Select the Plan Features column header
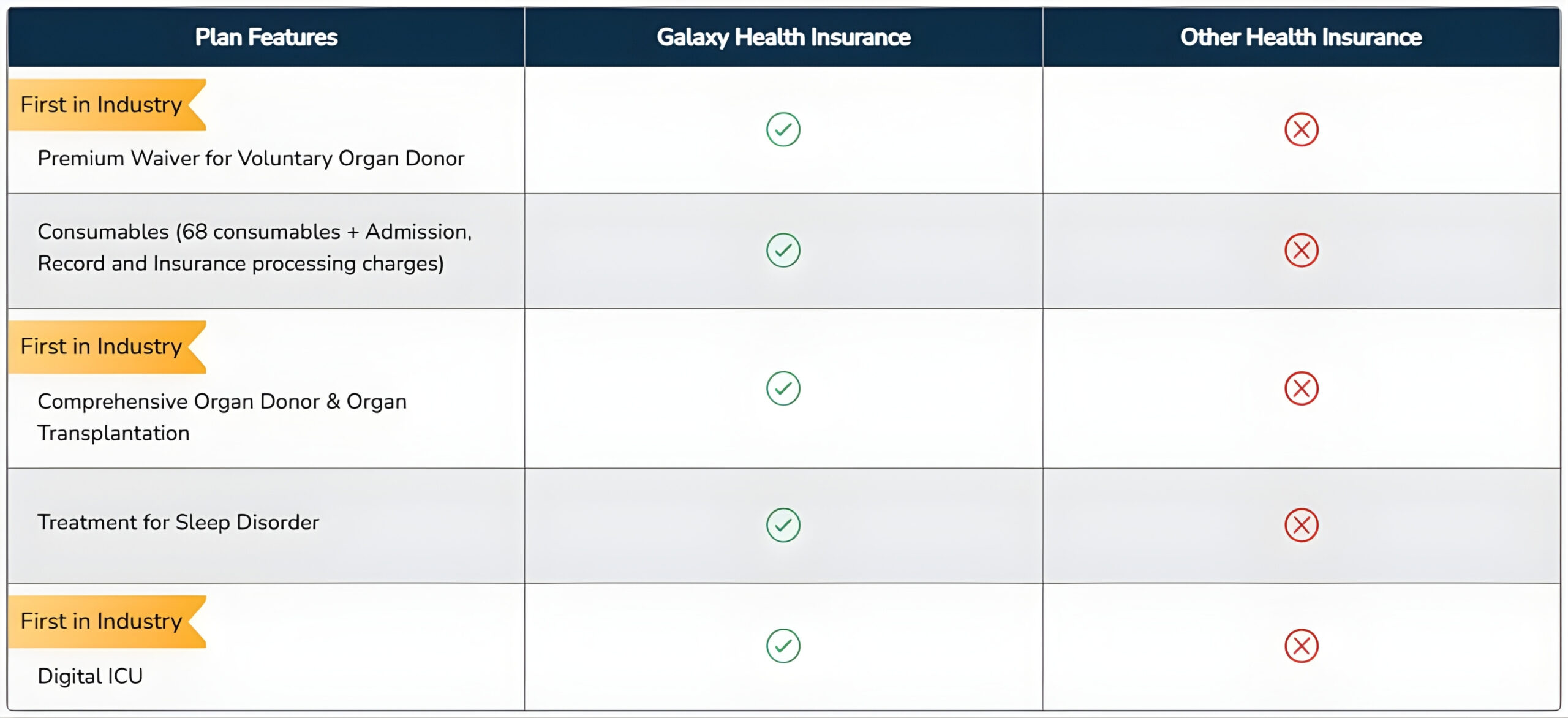 coord(266,37)
